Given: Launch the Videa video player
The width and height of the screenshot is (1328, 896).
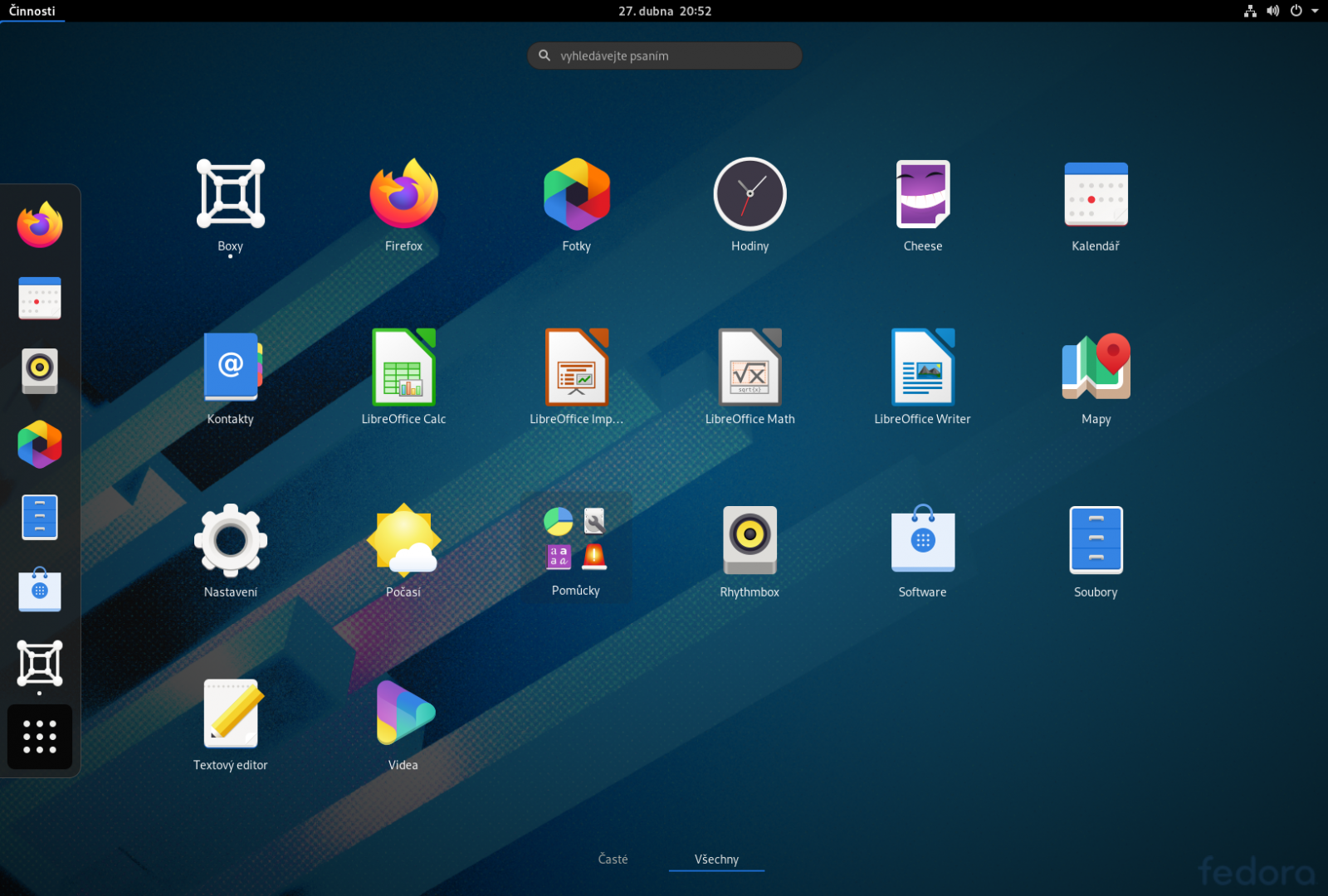Looking at the screenshot, I should click(x=403, y=713).
